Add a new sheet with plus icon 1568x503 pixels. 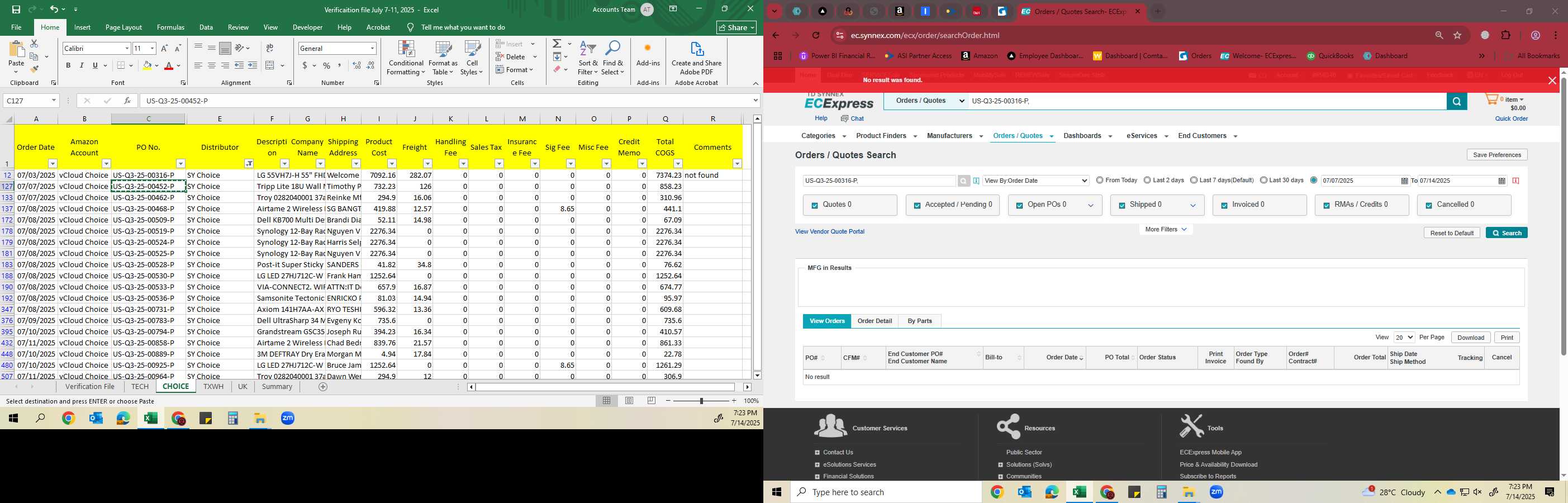click(323, 387)
